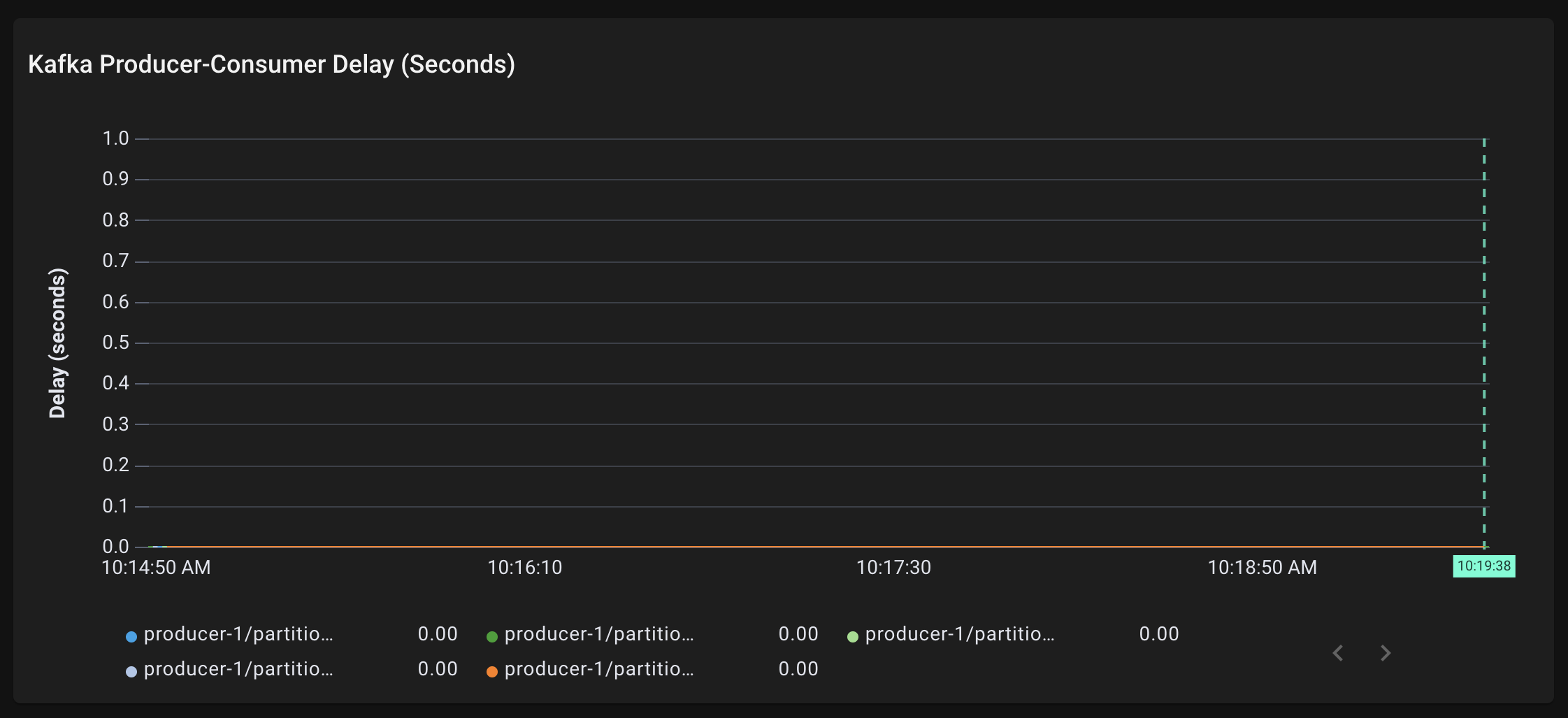Image resolution: width=1568 pixels, height=718 pixels.
Task: Go to next legend page arrow
Action: coord(1386,653)
